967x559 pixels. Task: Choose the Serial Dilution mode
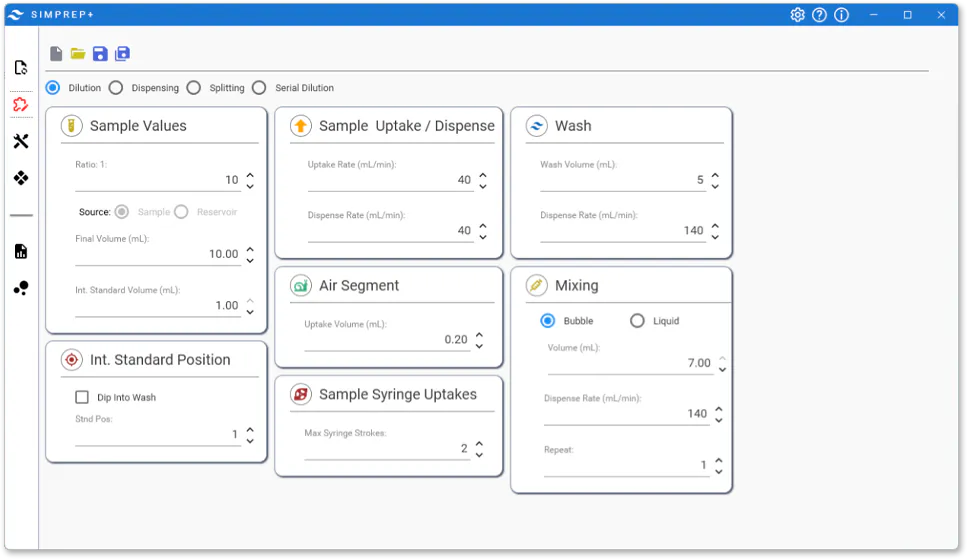pos(259,88)
